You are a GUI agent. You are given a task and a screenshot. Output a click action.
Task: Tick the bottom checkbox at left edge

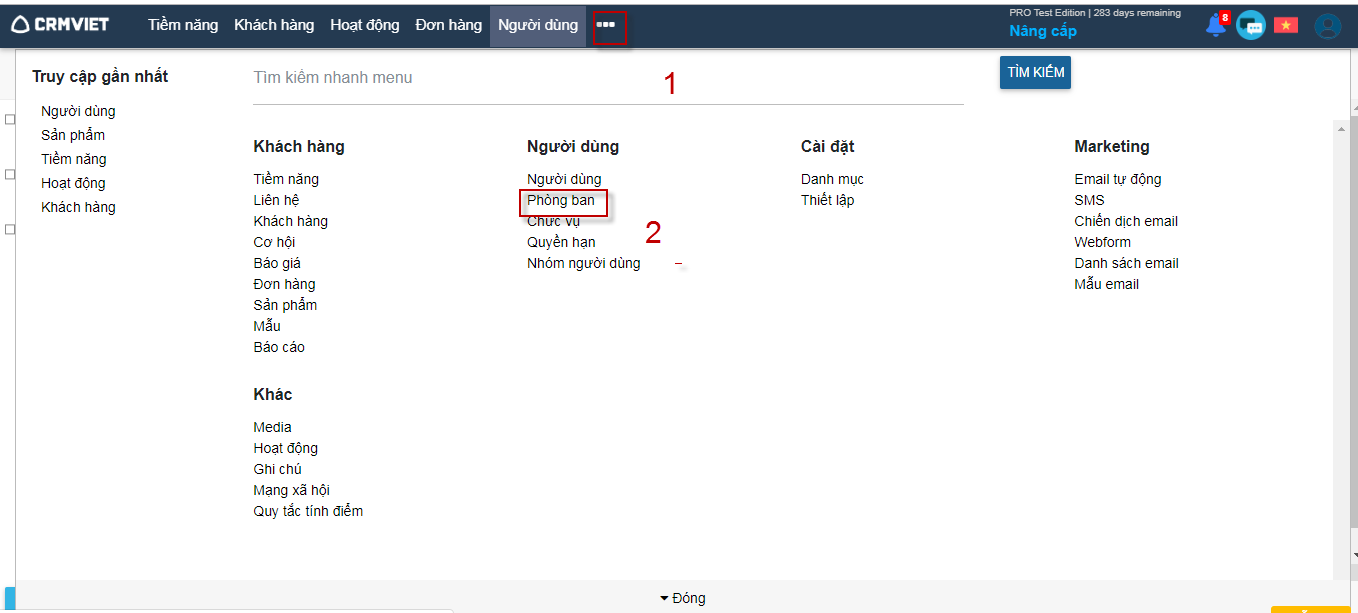point(9,229)
